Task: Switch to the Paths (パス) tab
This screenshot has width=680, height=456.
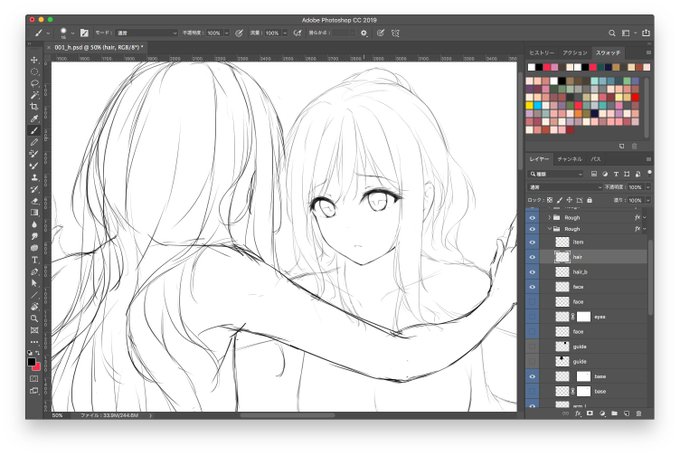Action: (596, 159)
